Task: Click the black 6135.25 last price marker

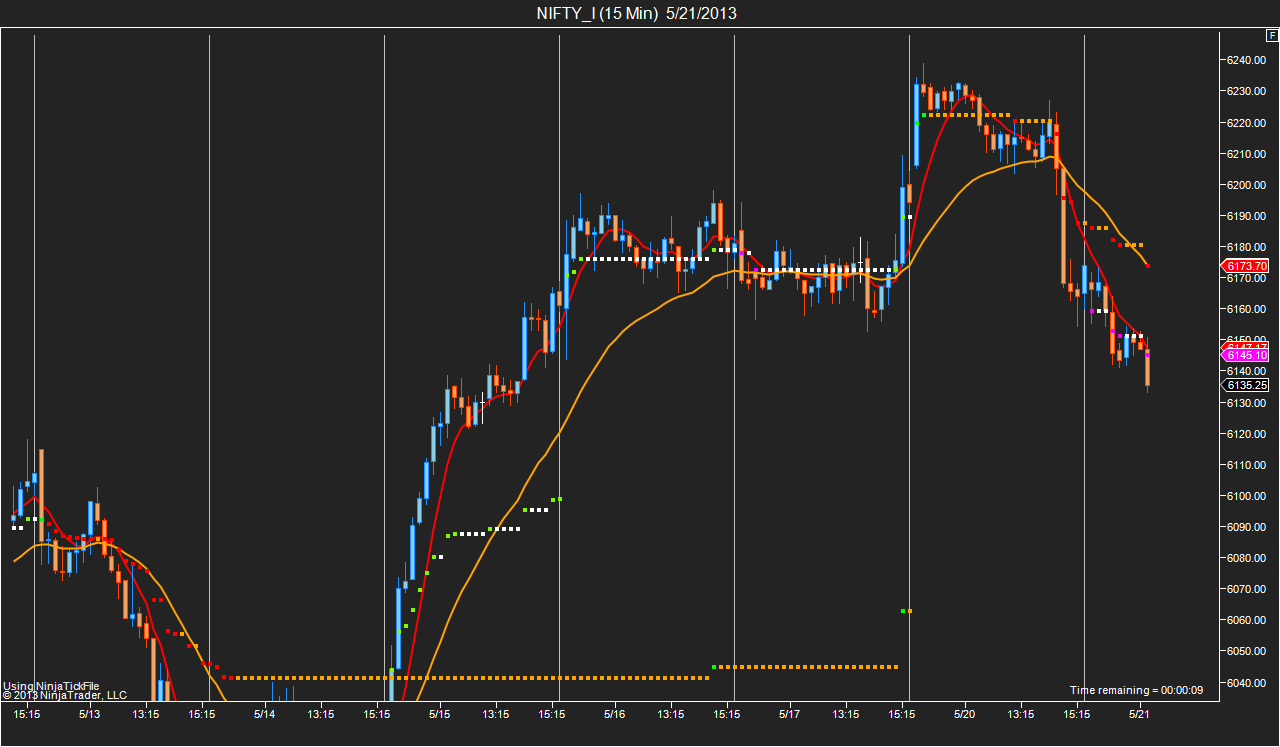Action: pos(1246,385)
